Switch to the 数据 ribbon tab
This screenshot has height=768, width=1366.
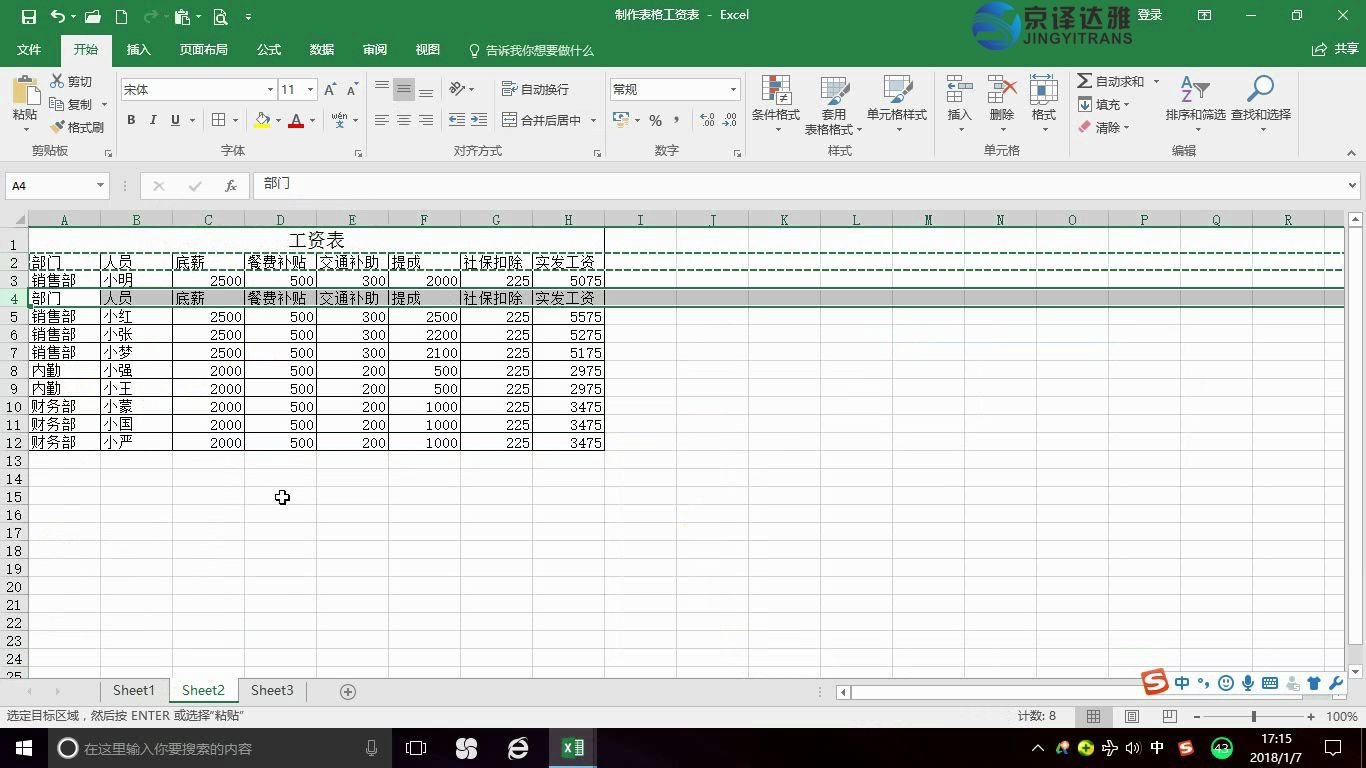tap(322, 50)
